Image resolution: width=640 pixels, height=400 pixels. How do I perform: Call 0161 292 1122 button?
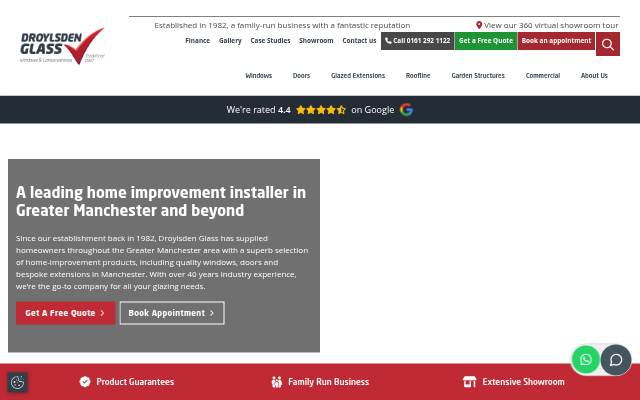click(417, 41)
